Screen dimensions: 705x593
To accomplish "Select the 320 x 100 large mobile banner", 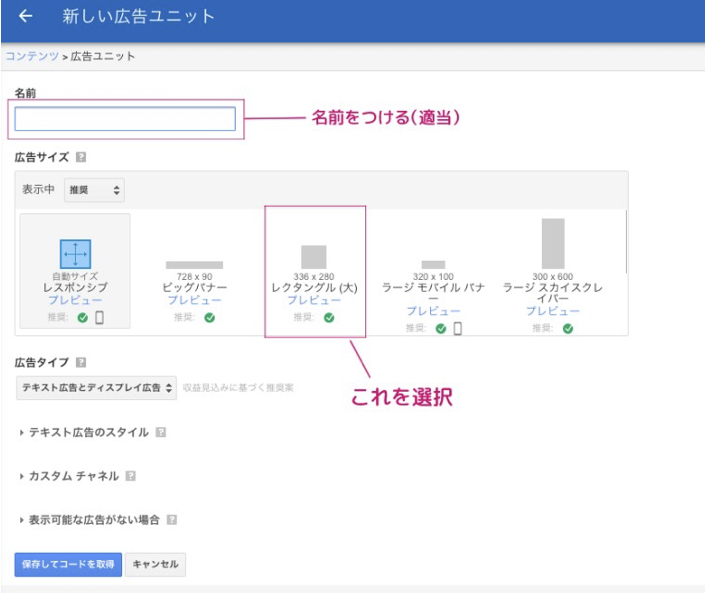I will (x=433, y=265).
